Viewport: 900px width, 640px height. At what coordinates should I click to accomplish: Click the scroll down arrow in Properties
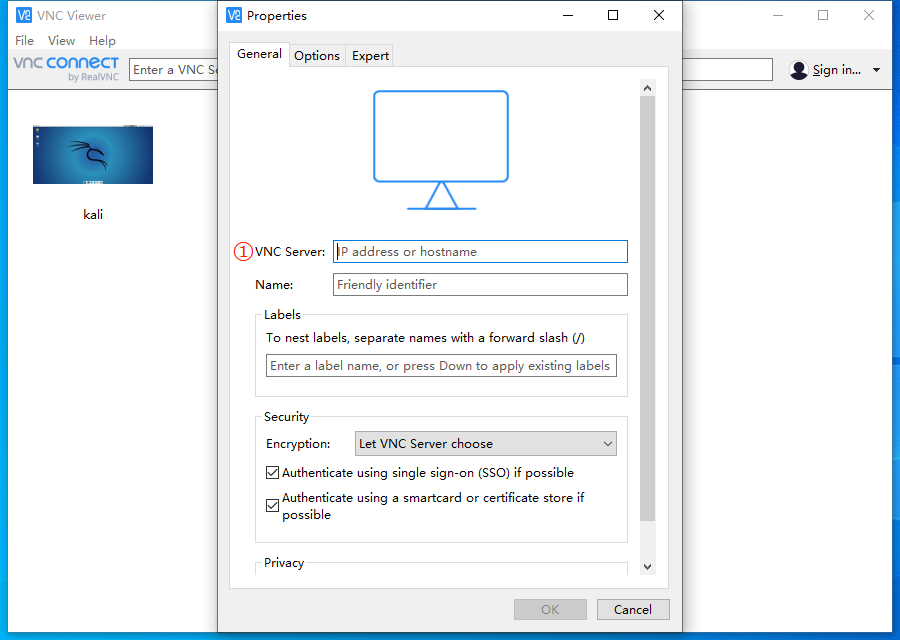[647, 567]
